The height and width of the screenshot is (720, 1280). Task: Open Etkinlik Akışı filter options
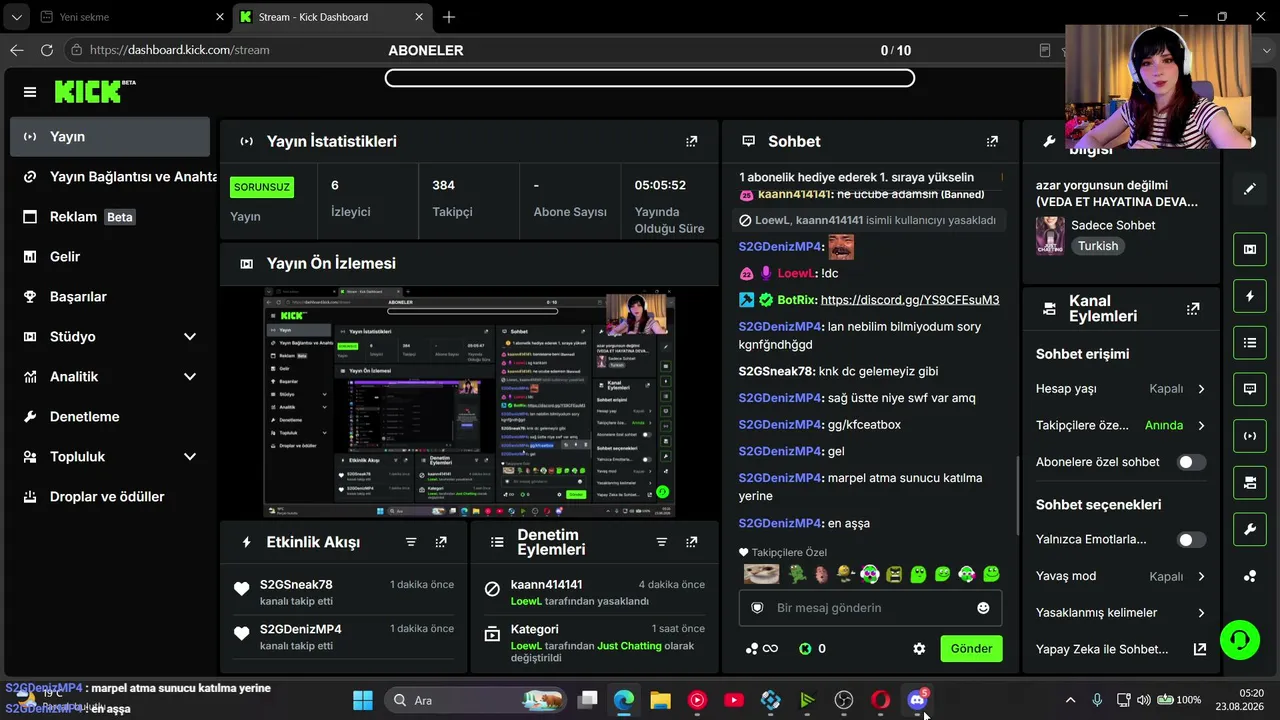coord(411,542)
